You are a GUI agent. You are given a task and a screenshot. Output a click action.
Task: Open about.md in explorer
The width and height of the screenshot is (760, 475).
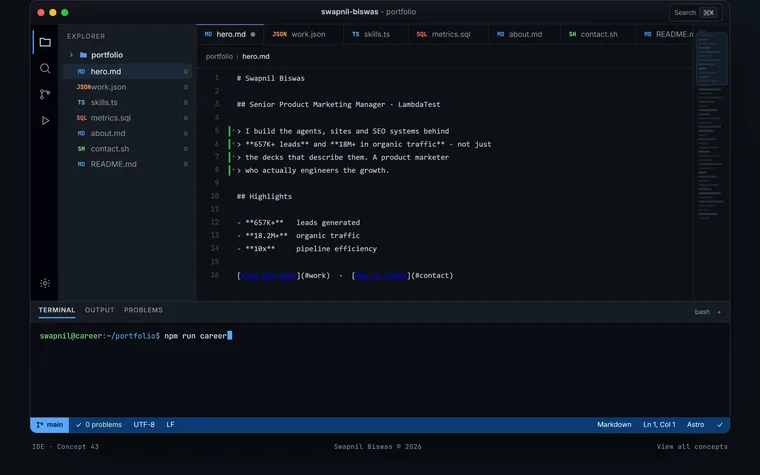coord(127,133)
